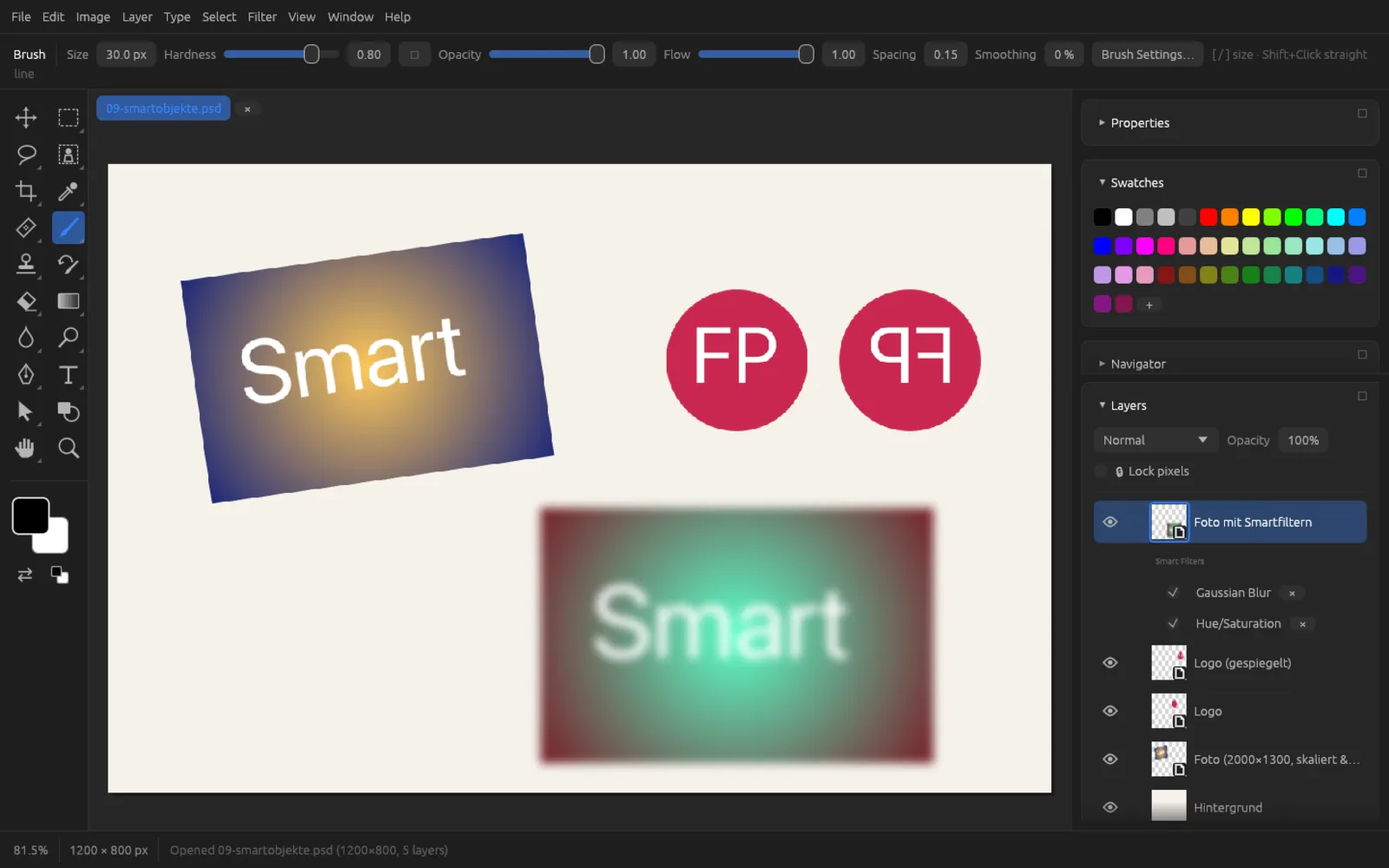Remove the Gaussian Blur filter
Viewport: 1389px width, 868px height.
[1292, 593]
